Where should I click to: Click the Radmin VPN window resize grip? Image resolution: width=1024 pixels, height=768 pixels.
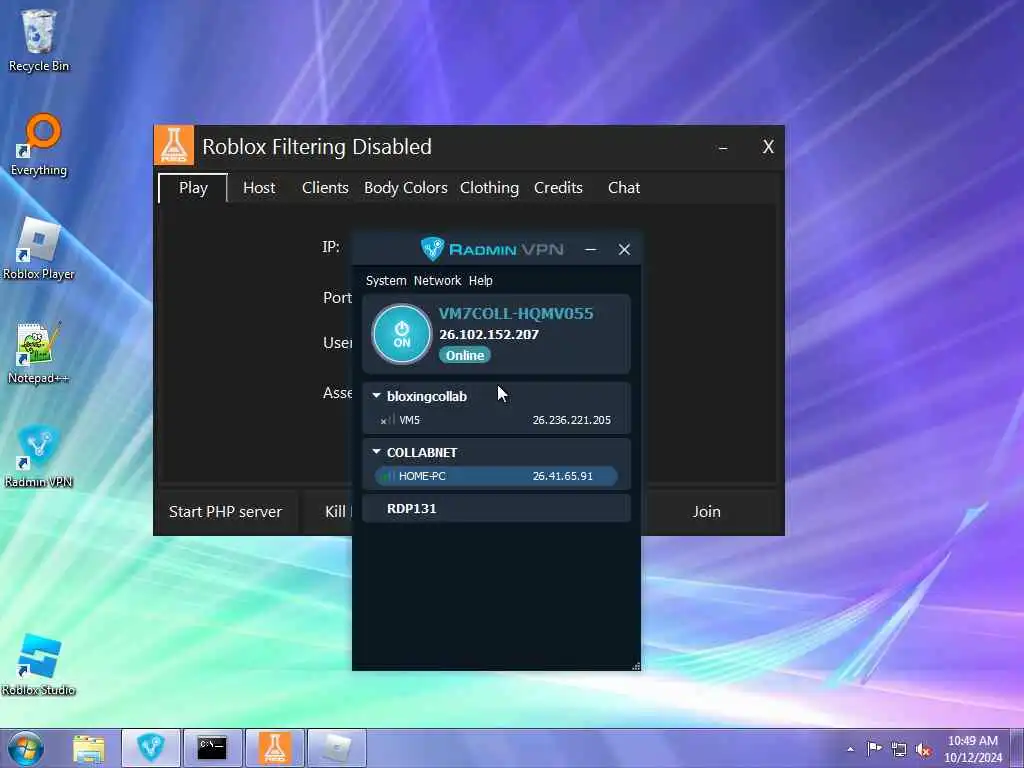[635, 666]
